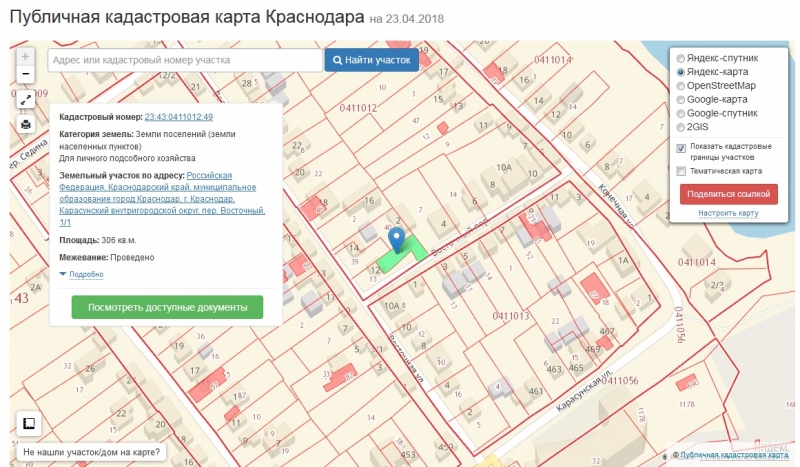Click the page title 'Публичная кадастровая карта Краснодара'
This screenshot has height=467, width=800.
187,17
